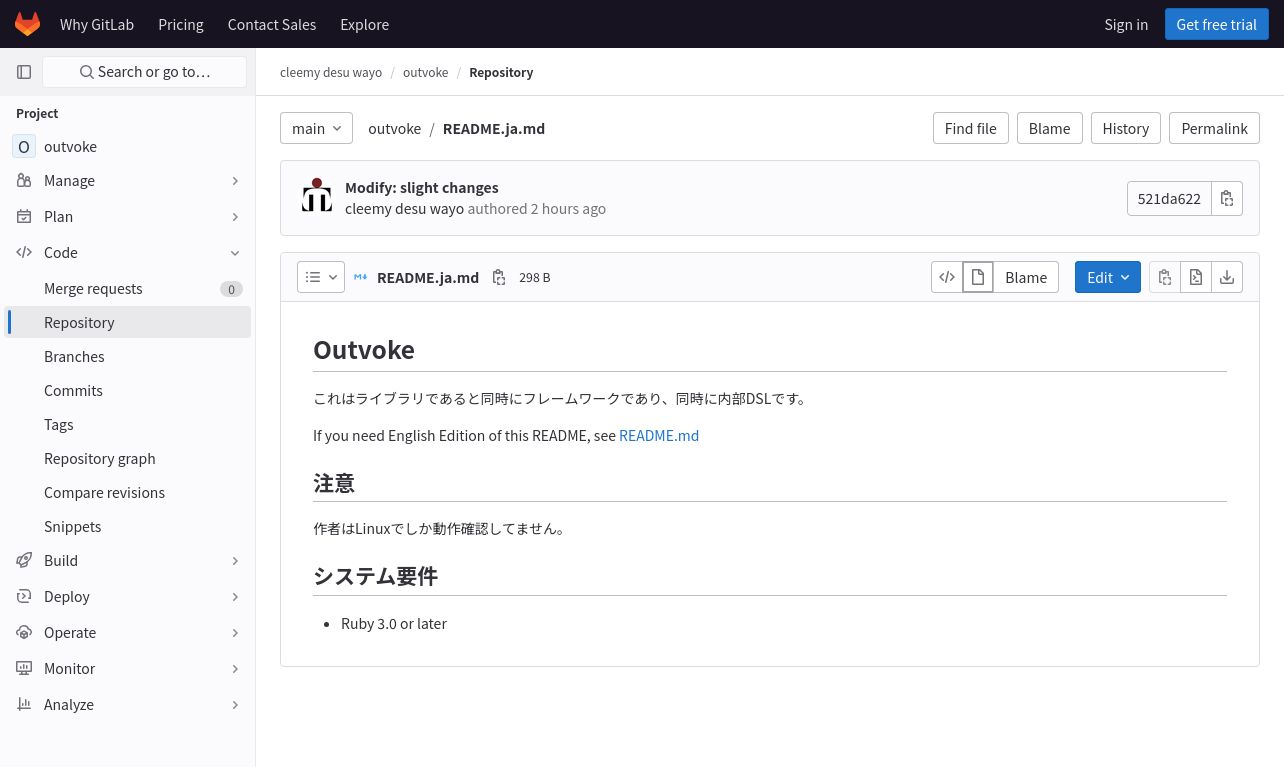The image size is (1284, 767).
Task: Click the outvoke project name in sidebar
Action: [x=71, y=146]
